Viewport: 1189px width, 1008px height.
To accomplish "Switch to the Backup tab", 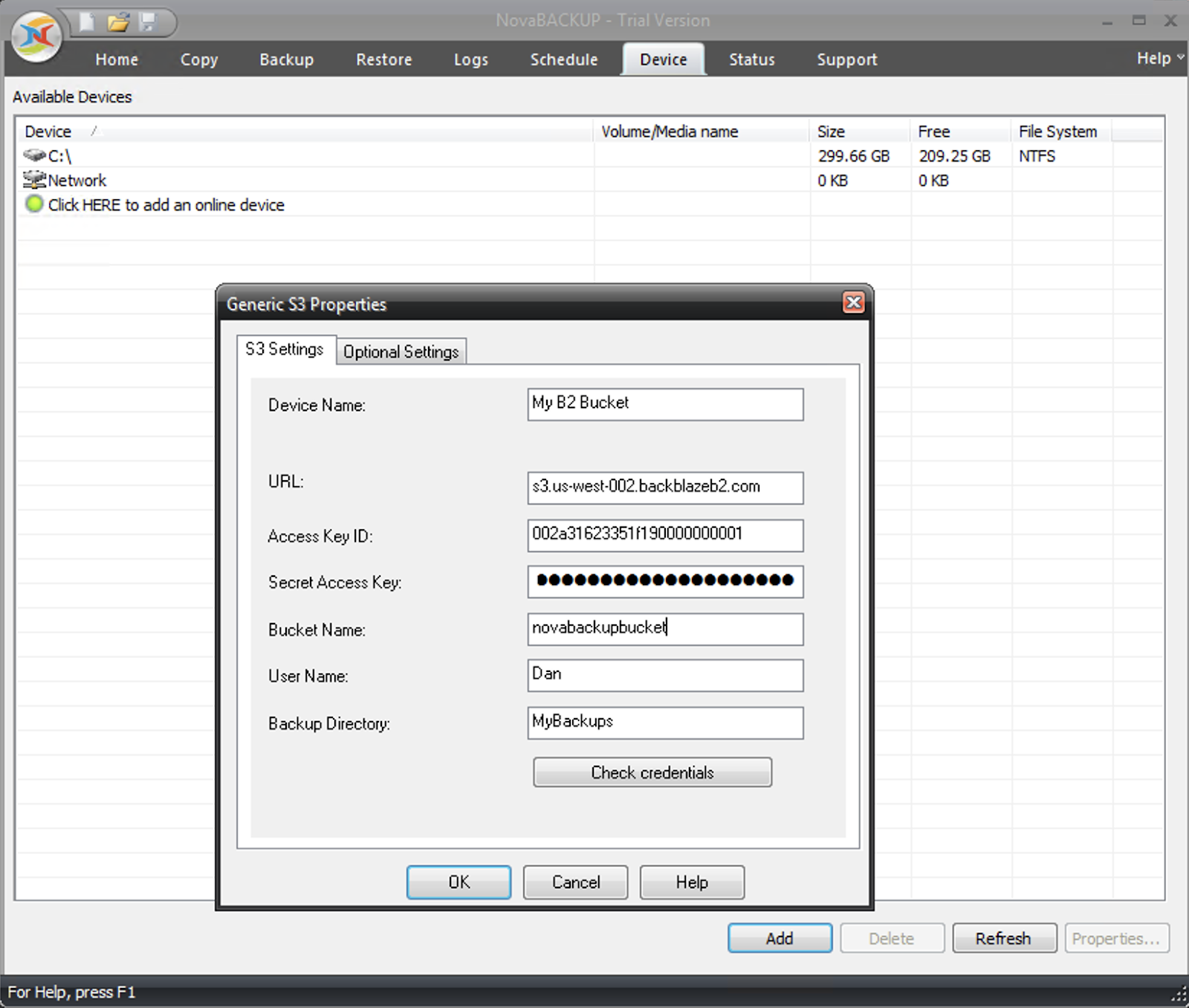I will (286, 59).
